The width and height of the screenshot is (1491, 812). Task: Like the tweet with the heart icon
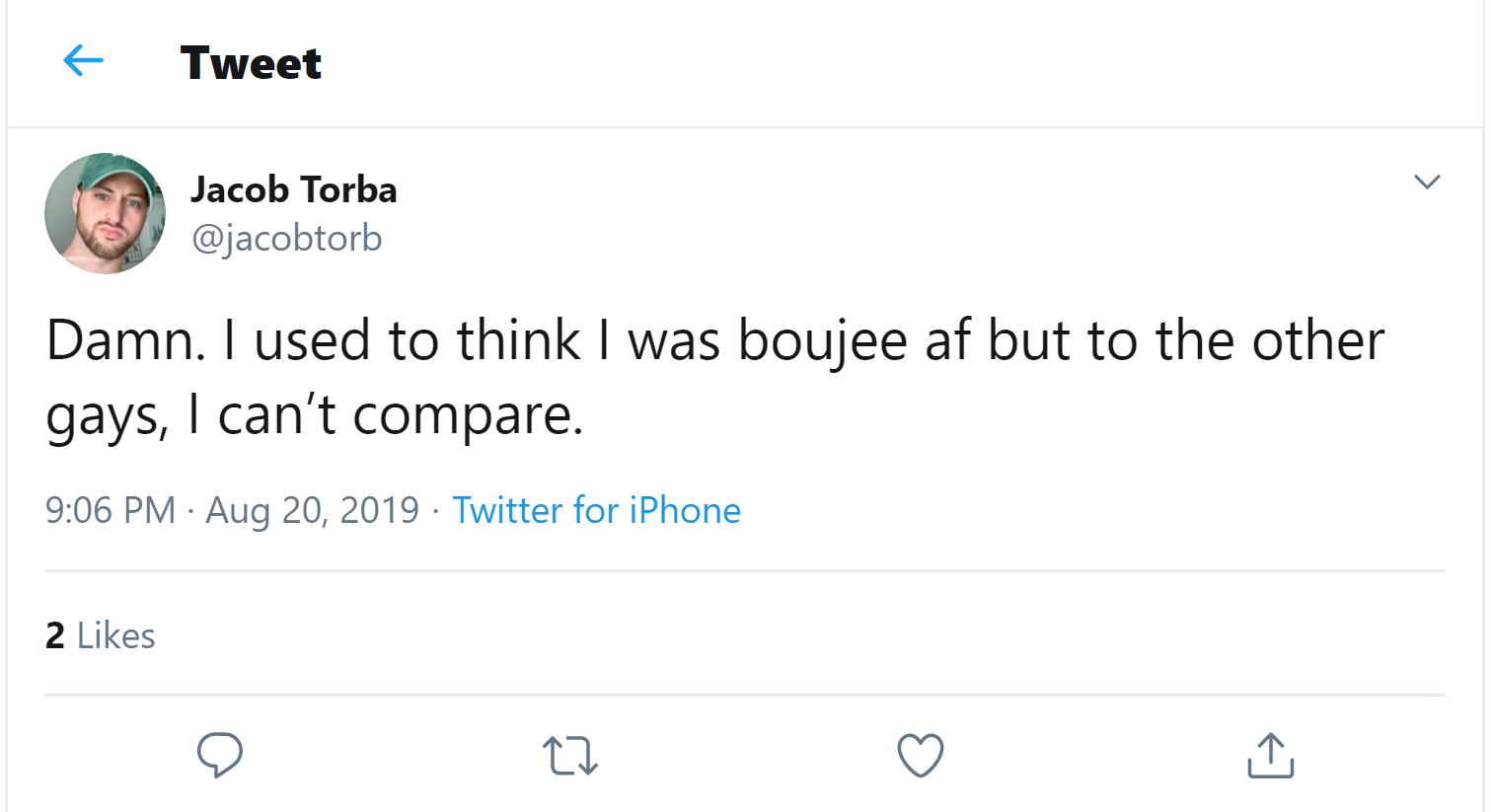coord(920,756)
